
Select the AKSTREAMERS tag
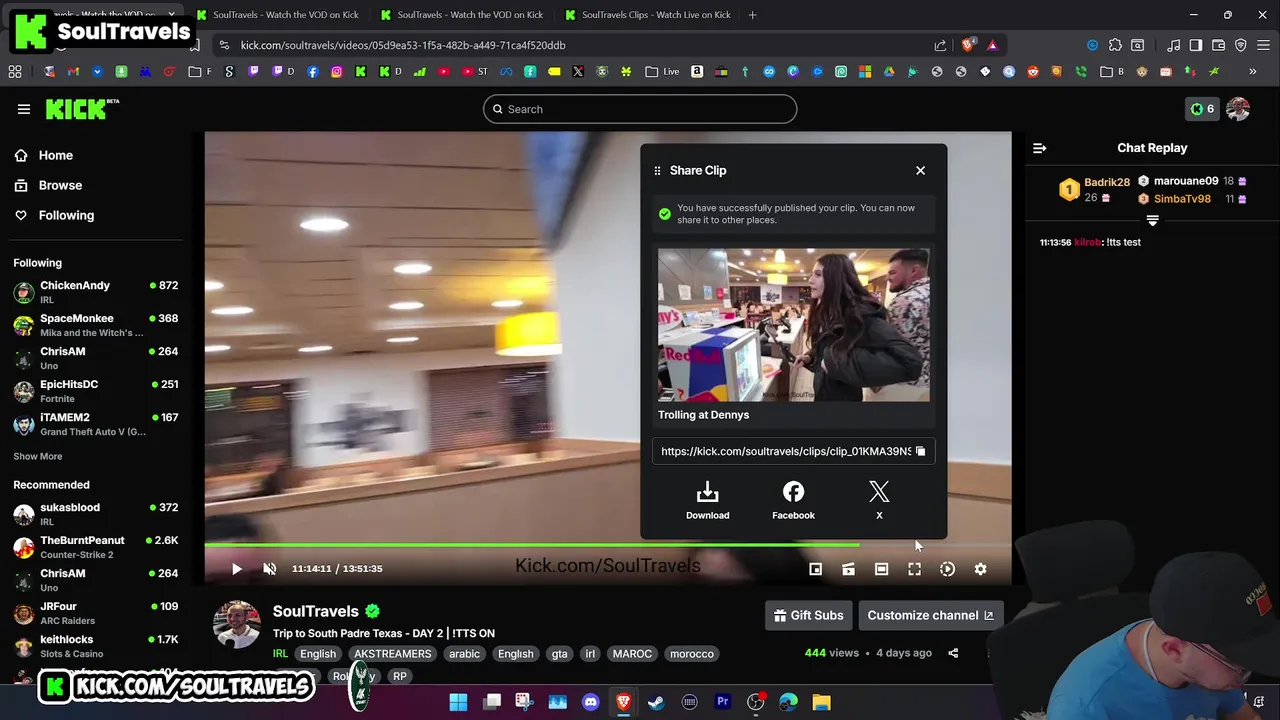point(392,654)
